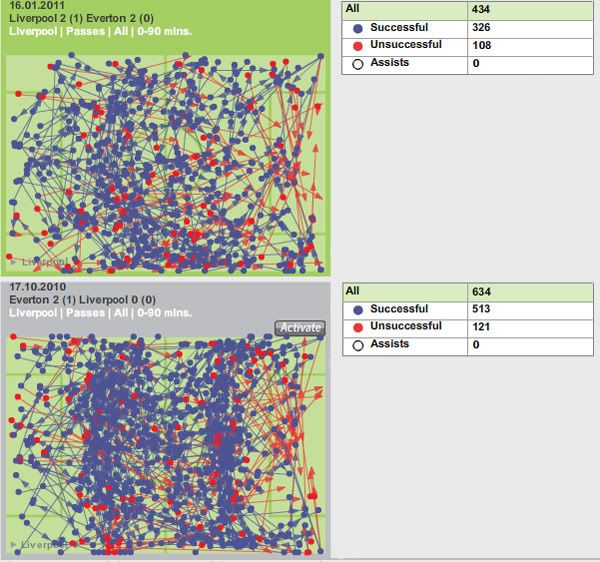Click the Liverpool direction arrow label in bottom pitch
The height and width of the screenshot is (562, 600).
39,544
